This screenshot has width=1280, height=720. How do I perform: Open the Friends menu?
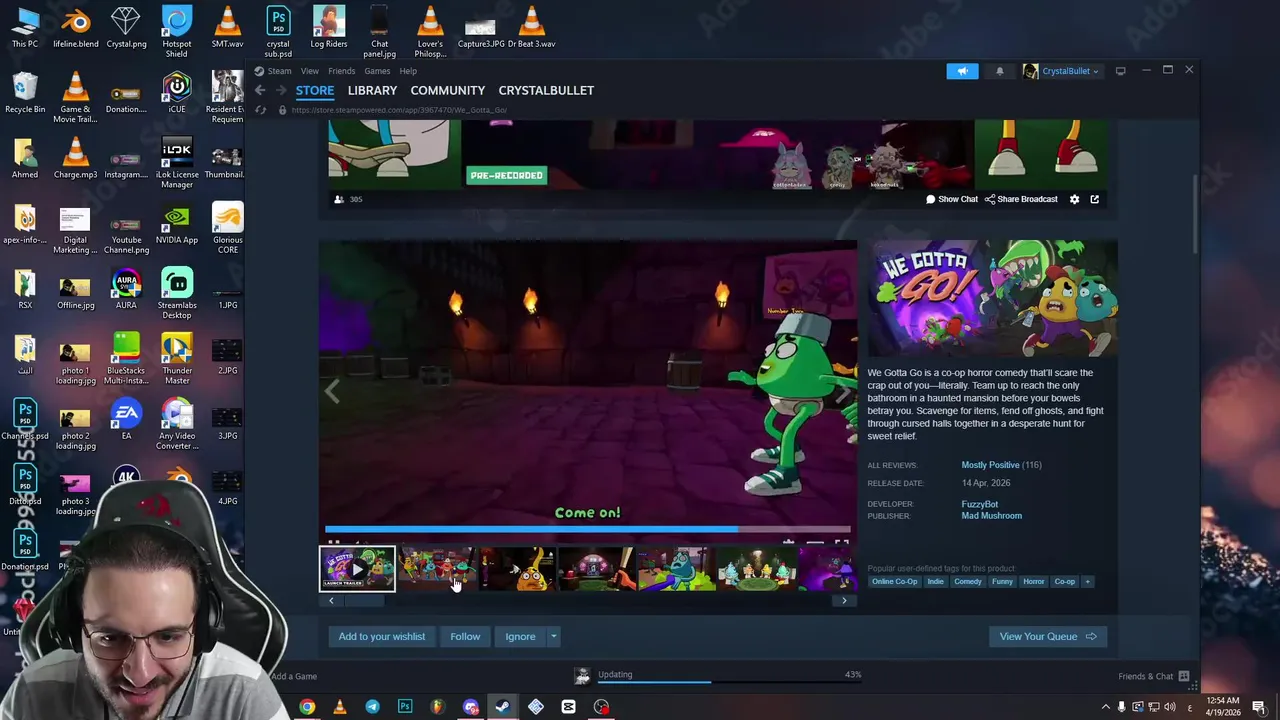coord(341,71)
